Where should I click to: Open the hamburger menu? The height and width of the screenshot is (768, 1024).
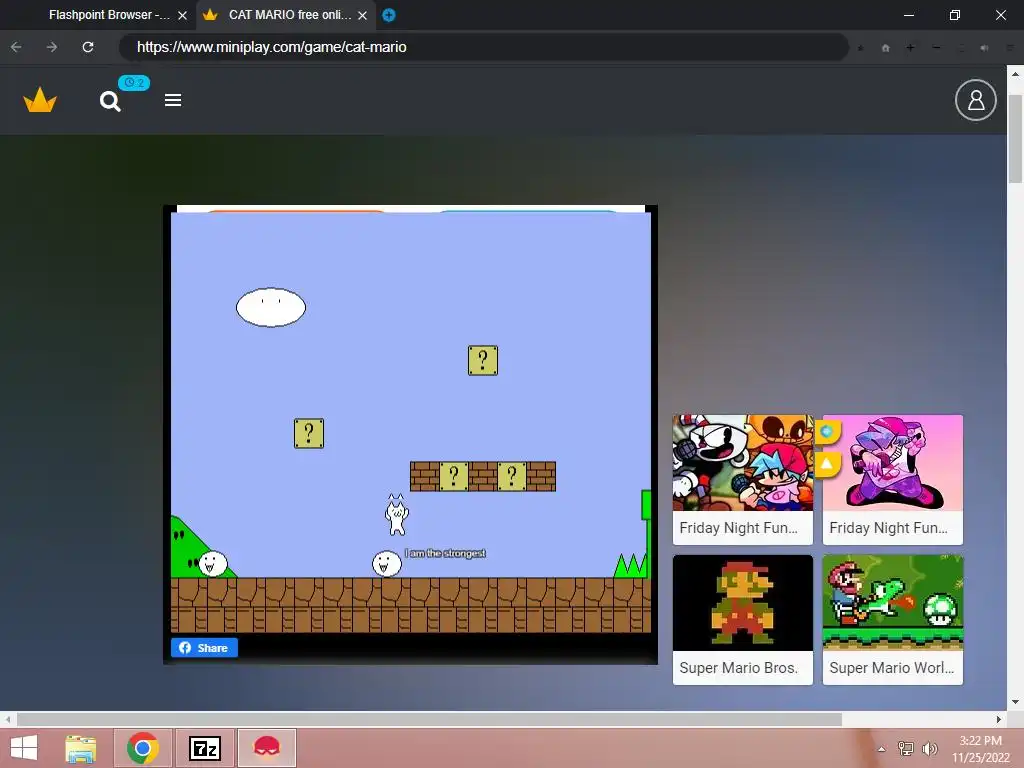tap(173, 100)
